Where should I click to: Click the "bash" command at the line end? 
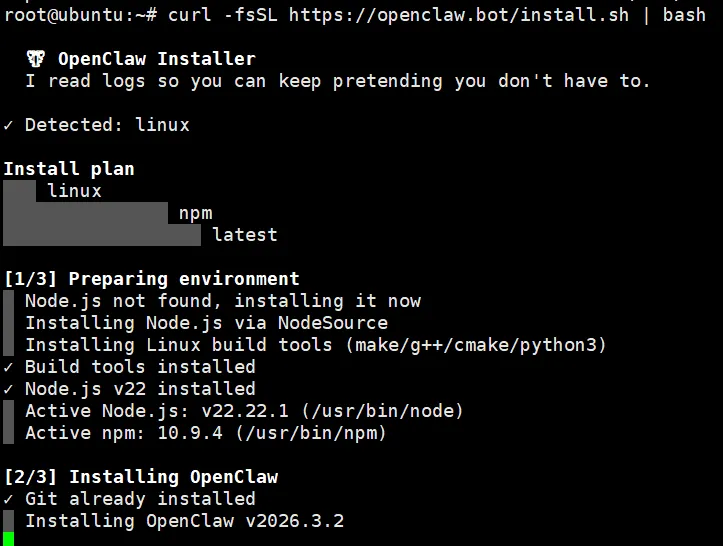point(683,15)
